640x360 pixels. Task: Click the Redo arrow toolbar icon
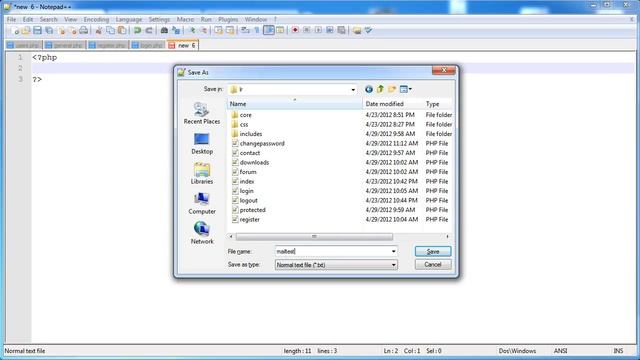coord(149,31)
